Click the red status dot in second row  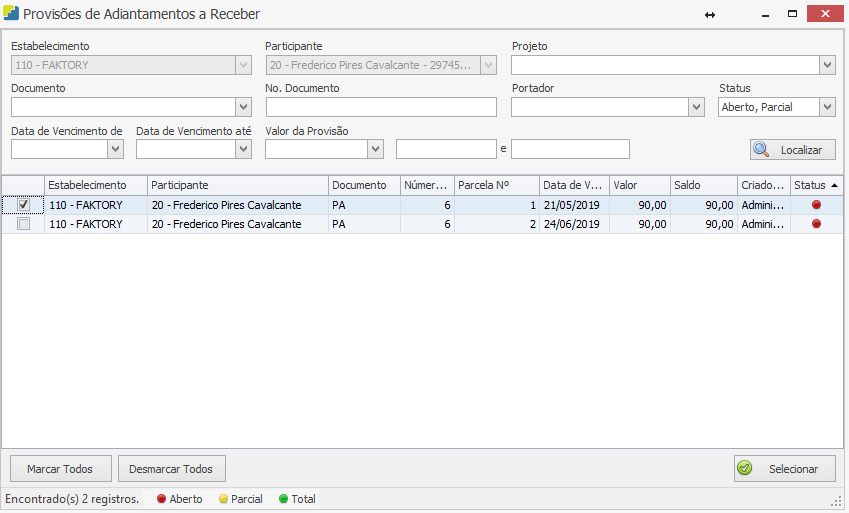click(816, 224)
